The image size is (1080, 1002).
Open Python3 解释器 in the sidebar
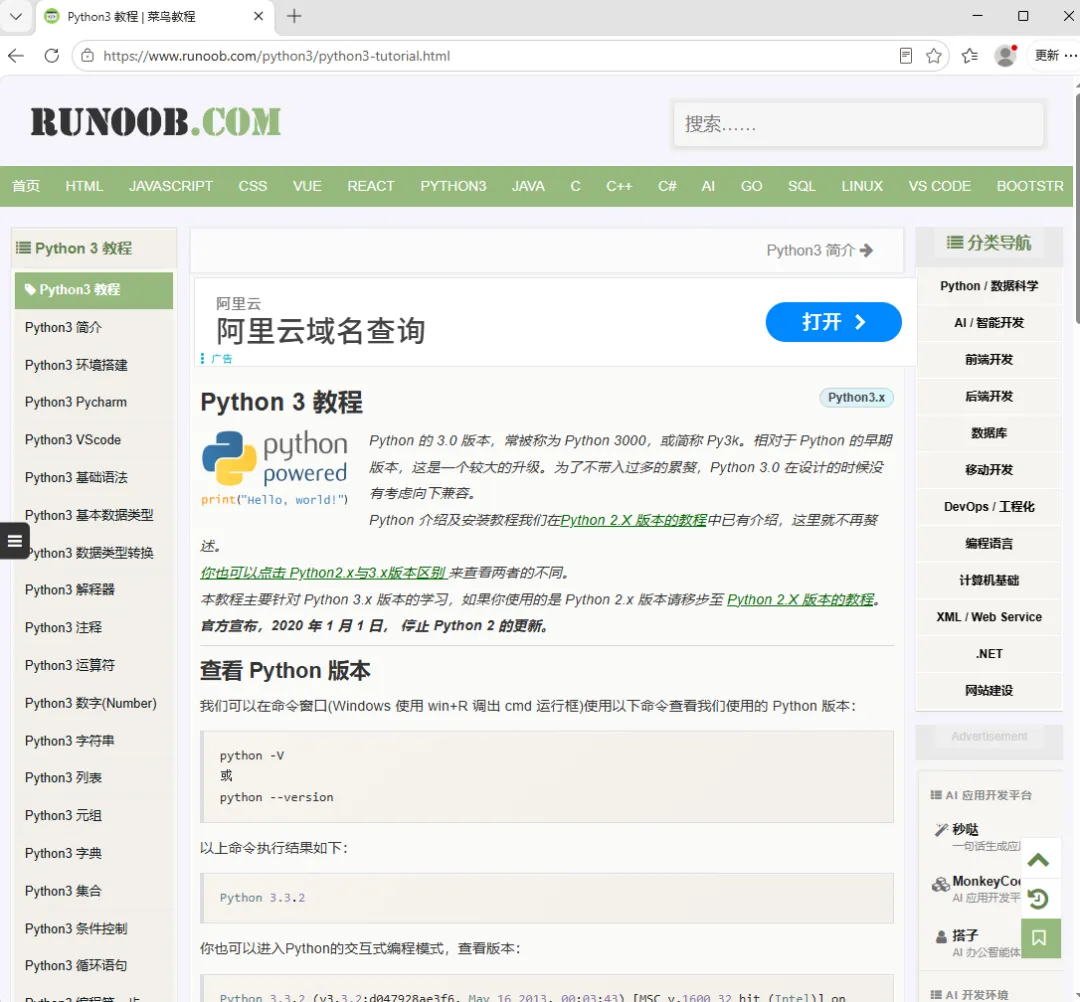(x=70, y=590)
